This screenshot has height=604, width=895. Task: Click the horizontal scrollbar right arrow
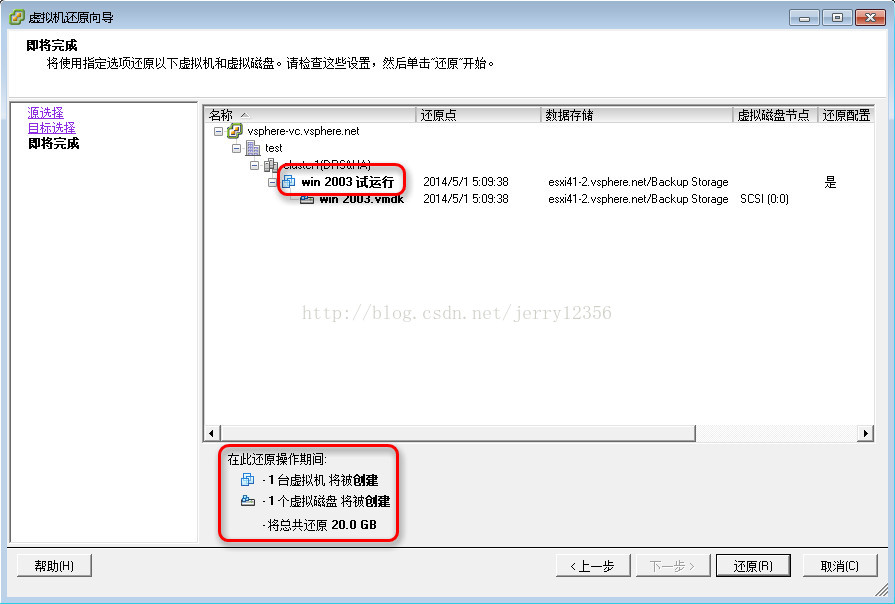point(865,433)
